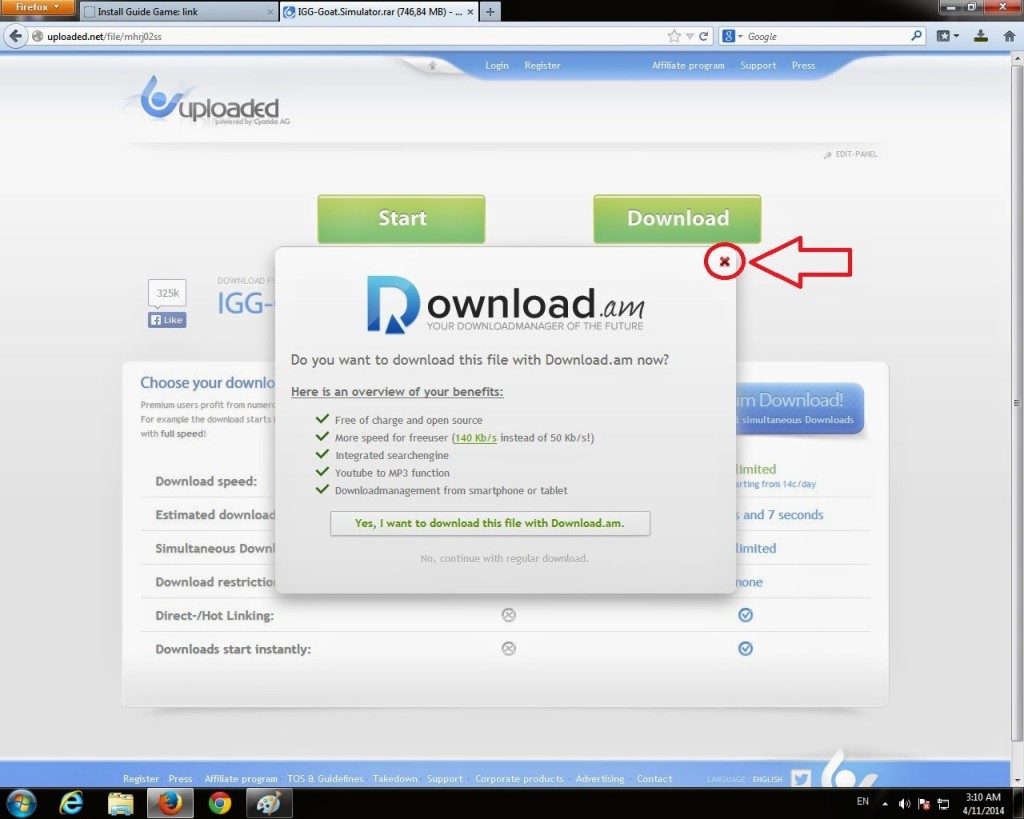Click the Firefox back arrow button
The width and height of the screenshot is (1024, 819).
[16, 36]
